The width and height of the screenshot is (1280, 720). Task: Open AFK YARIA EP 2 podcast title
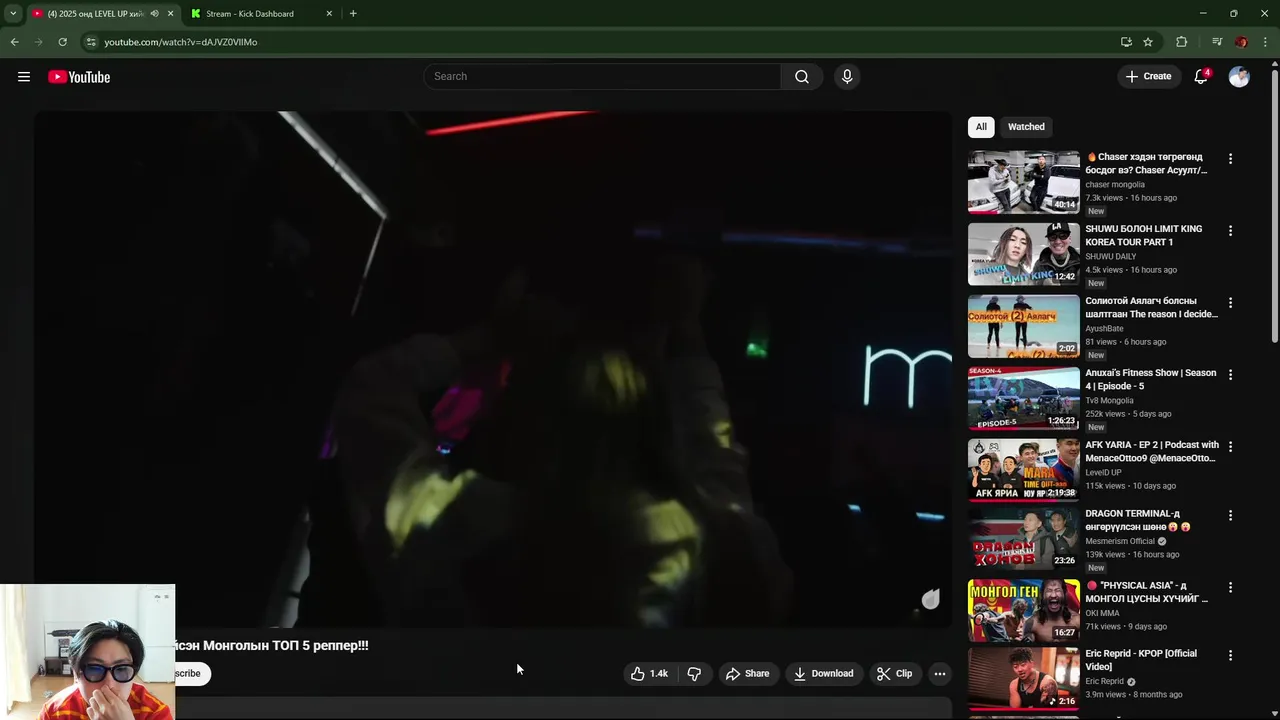1152,451
